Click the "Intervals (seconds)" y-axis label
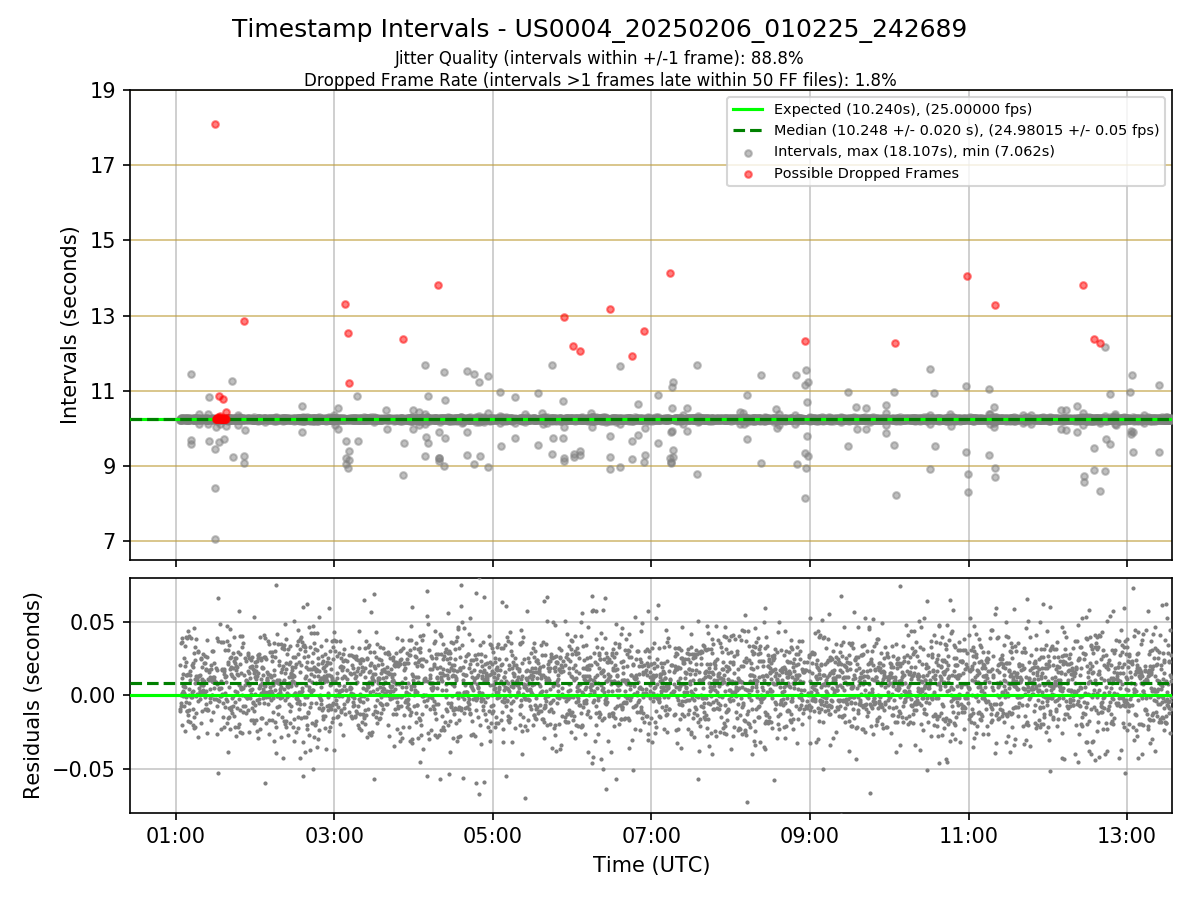This screenshot has width=1200, height=900. point(69,325)
